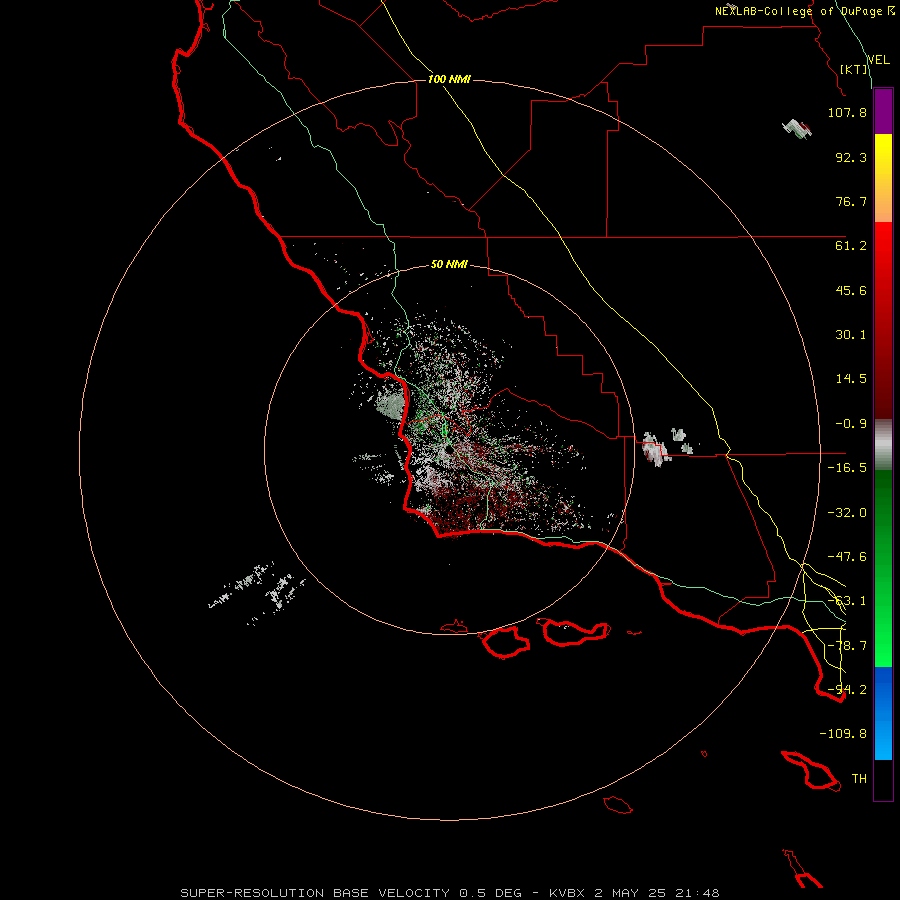Pick the bright green segment near -78.7
The height and width of the screenshot is (900, 900).
pos(883,646)
